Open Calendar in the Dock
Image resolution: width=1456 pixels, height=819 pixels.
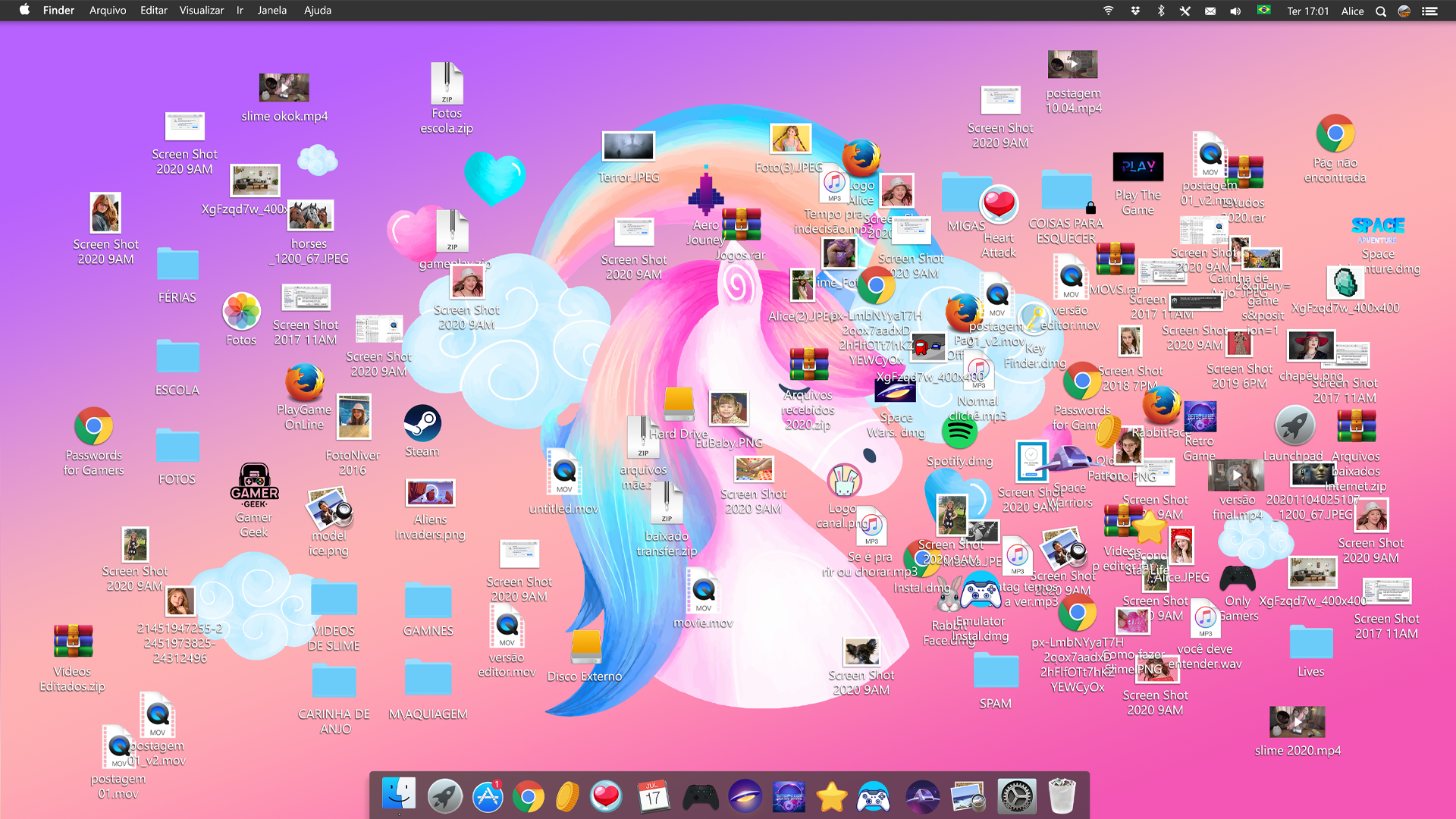(x=652, y=796)
